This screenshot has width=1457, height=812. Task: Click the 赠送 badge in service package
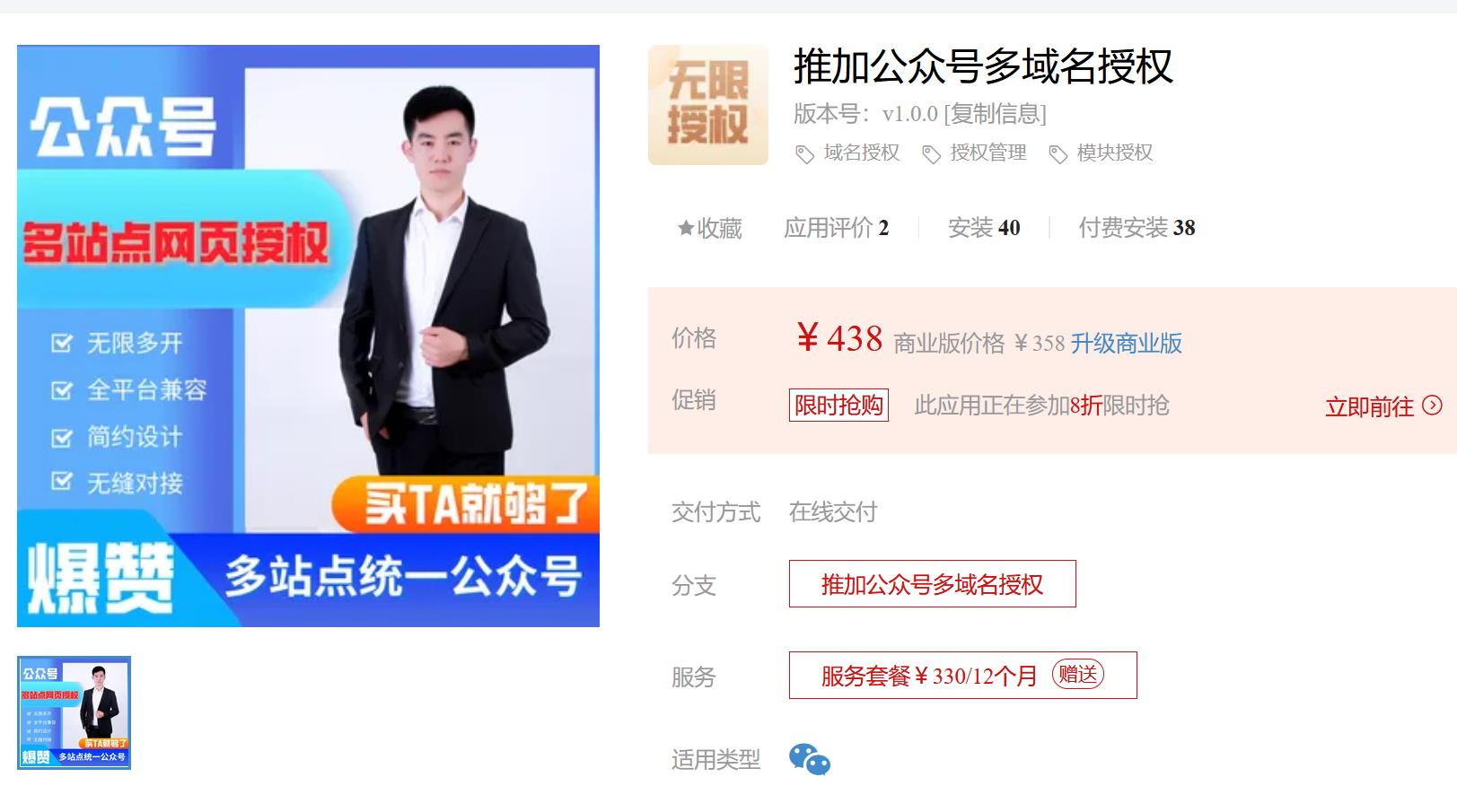1077,674
